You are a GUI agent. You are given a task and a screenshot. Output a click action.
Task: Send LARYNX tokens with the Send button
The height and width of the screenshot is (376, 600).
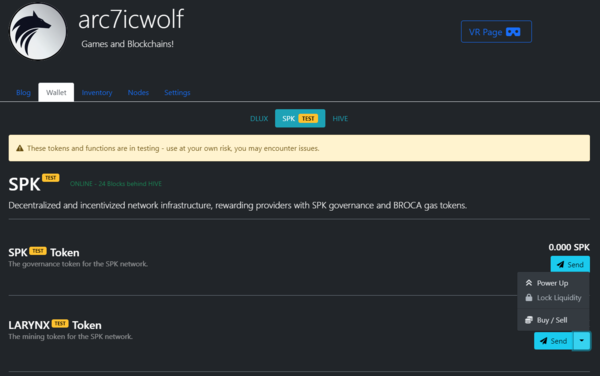click(x=553, y=341)
